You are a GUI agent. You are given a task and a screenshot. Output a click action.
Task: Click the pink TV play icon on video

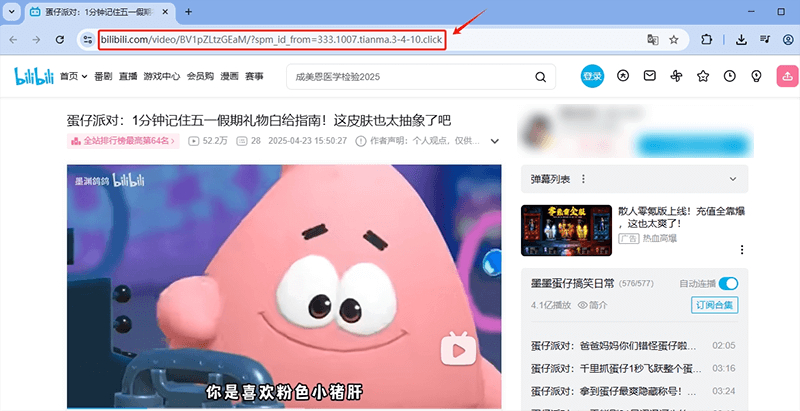458,348
